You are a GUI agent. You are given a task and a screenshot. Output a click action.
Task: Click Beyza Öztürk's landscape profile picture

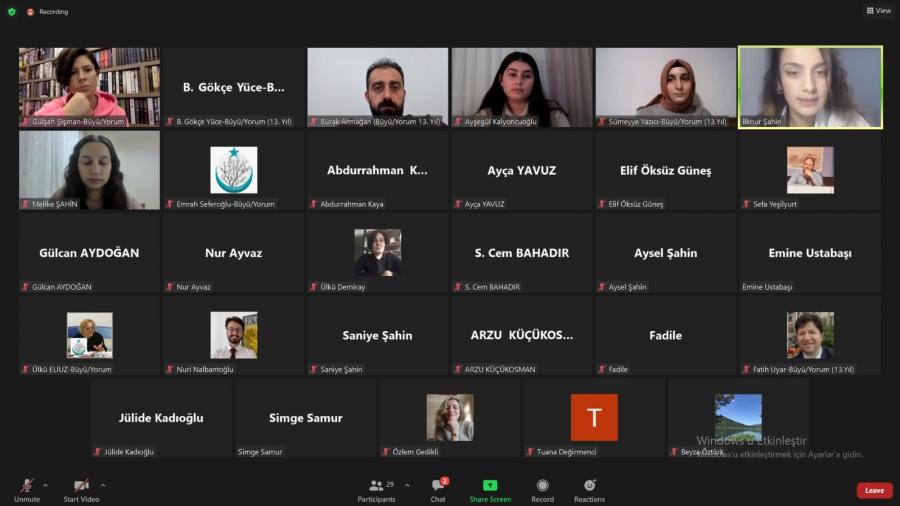738,416
